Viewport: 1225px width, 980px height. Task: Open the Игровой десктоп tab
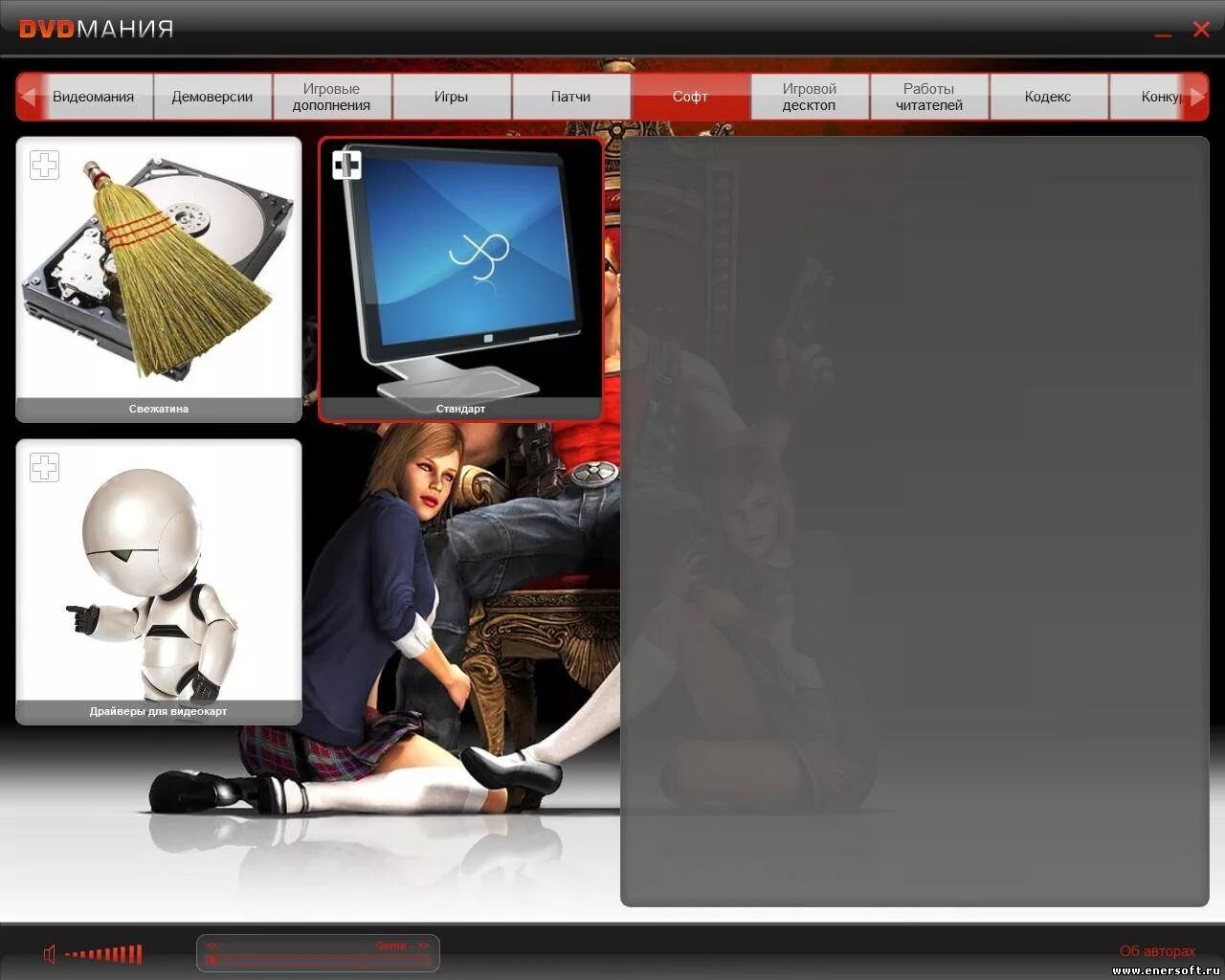click(810, 97)
